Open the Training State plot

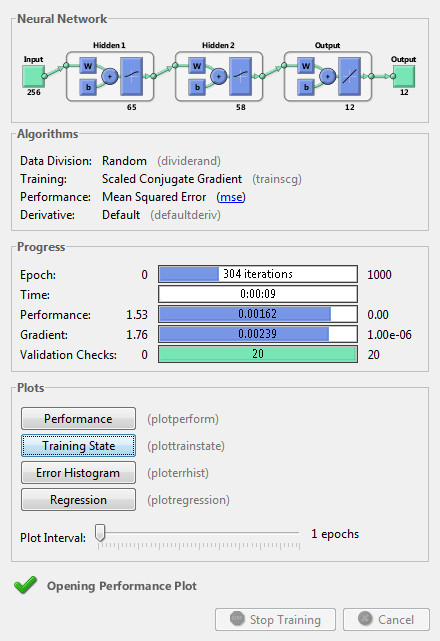tap(78, 446)
